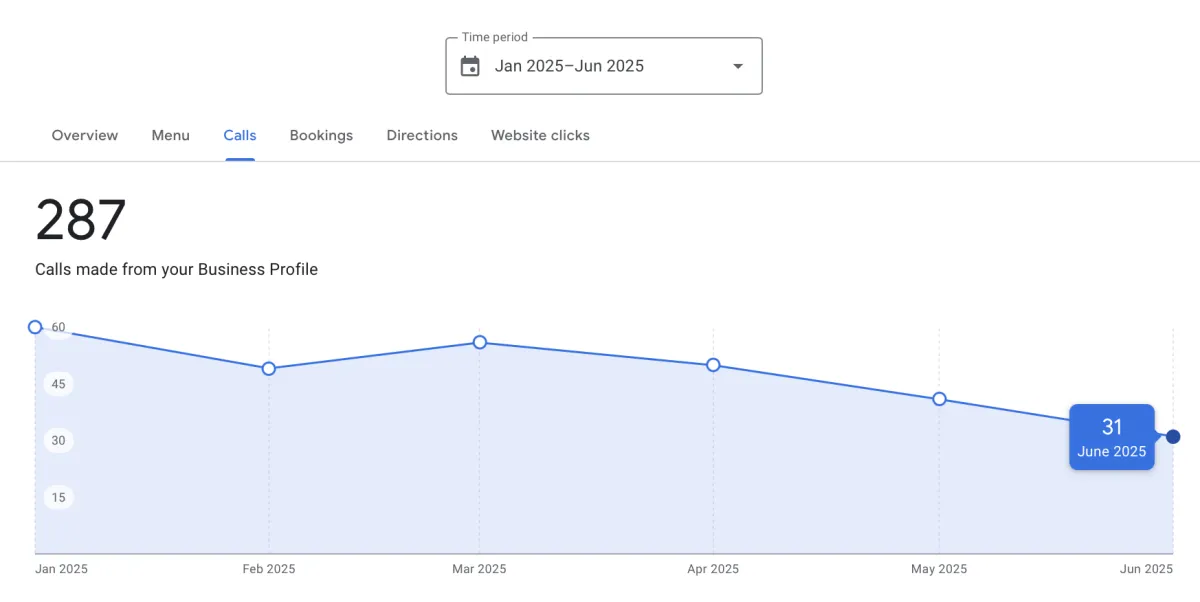Click the January 2025 data point
This screenshot has width=1200, height=602.
point(35,327)
